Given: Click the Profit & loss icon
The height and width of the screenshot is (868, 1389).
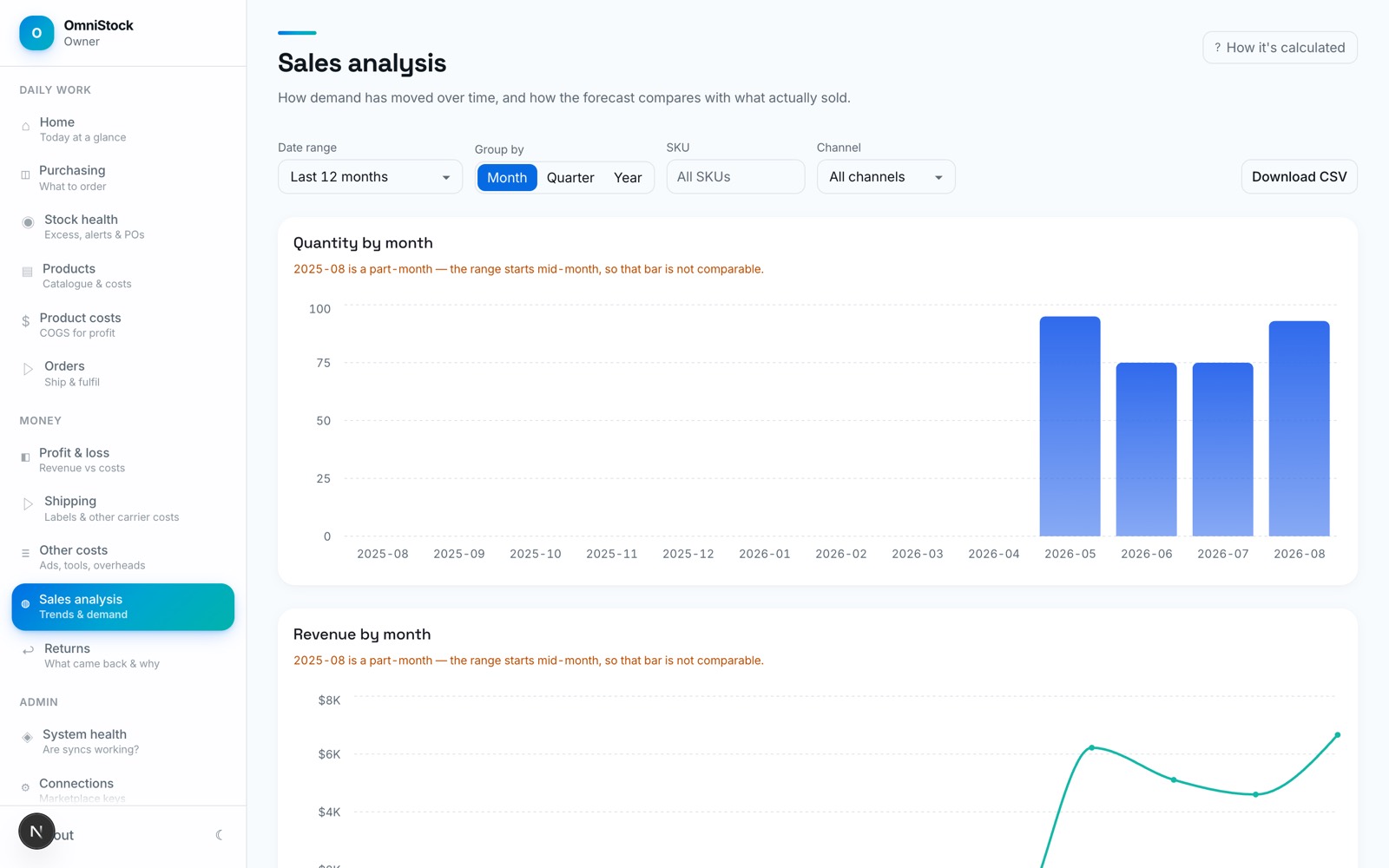Looking at the screenshot, I should (25, 457).
